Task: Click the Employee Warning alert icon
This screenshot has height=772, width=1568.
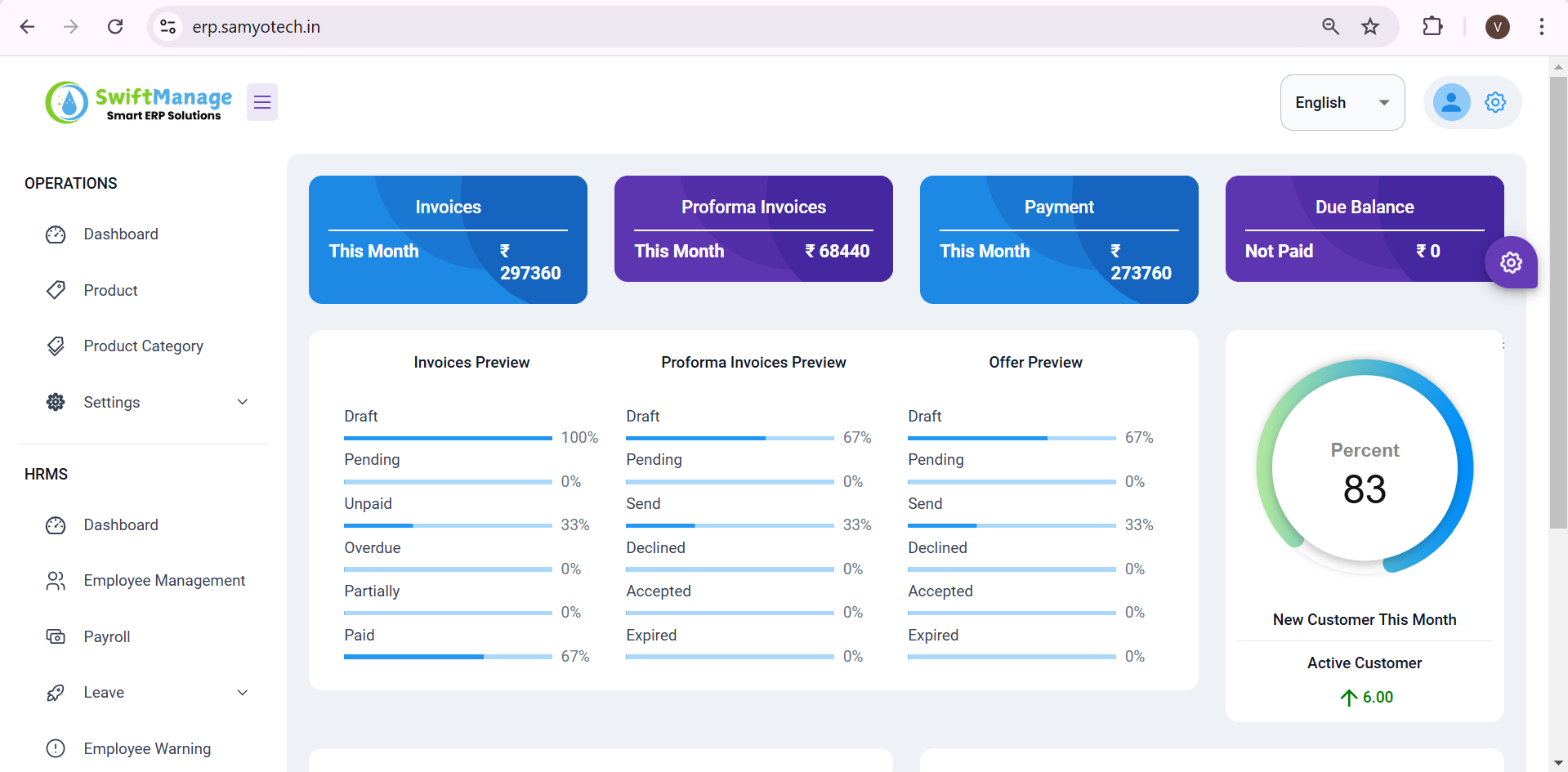Action: (x=56, y=748)
